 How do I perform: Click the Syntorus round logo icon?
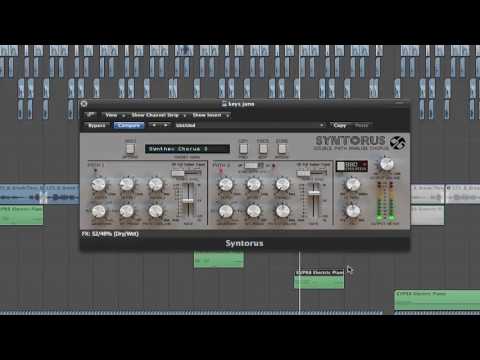pos(398,143)
